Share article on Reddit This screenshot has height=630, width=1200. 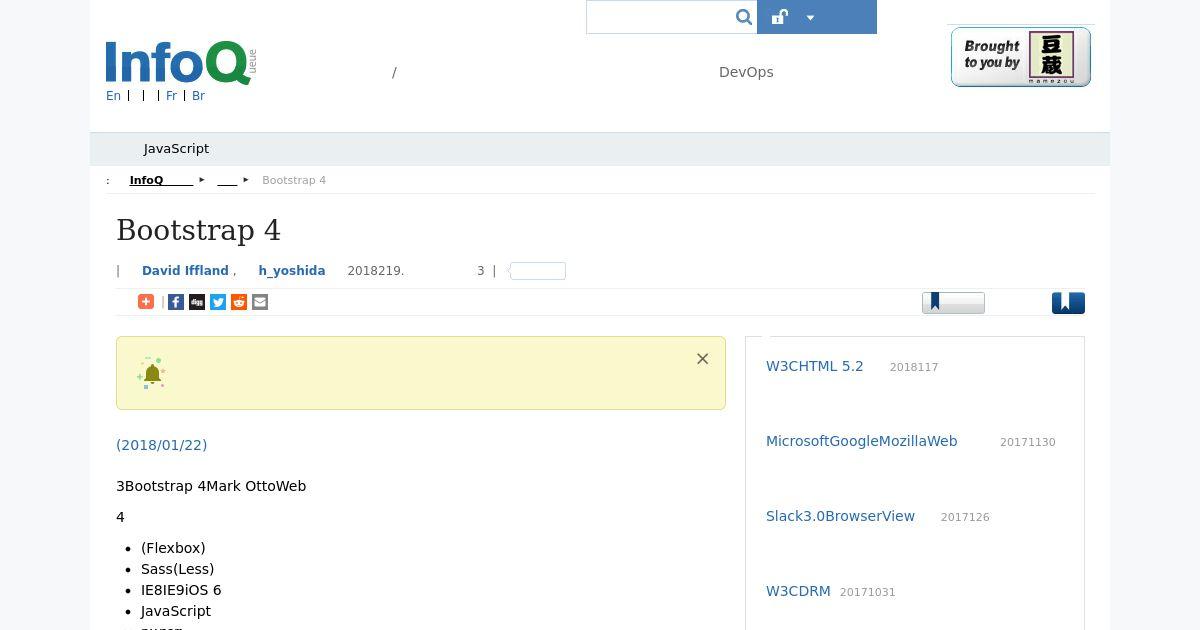(x=239, y=302)
